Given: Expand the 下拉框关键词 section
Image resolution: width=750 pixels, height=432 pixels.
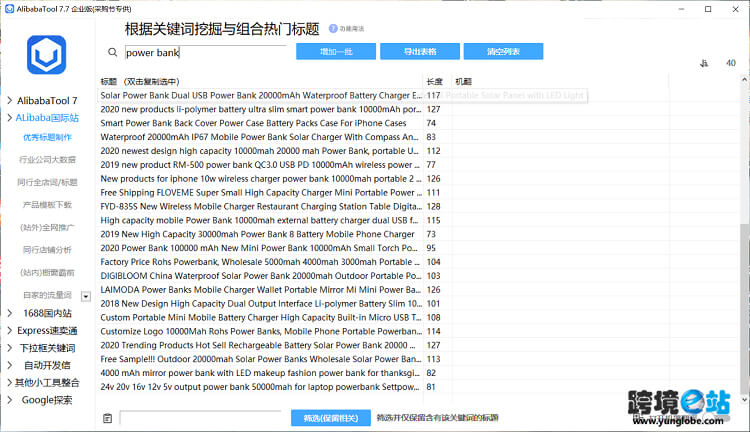Looking at the screenshot, I should [10, 348].
